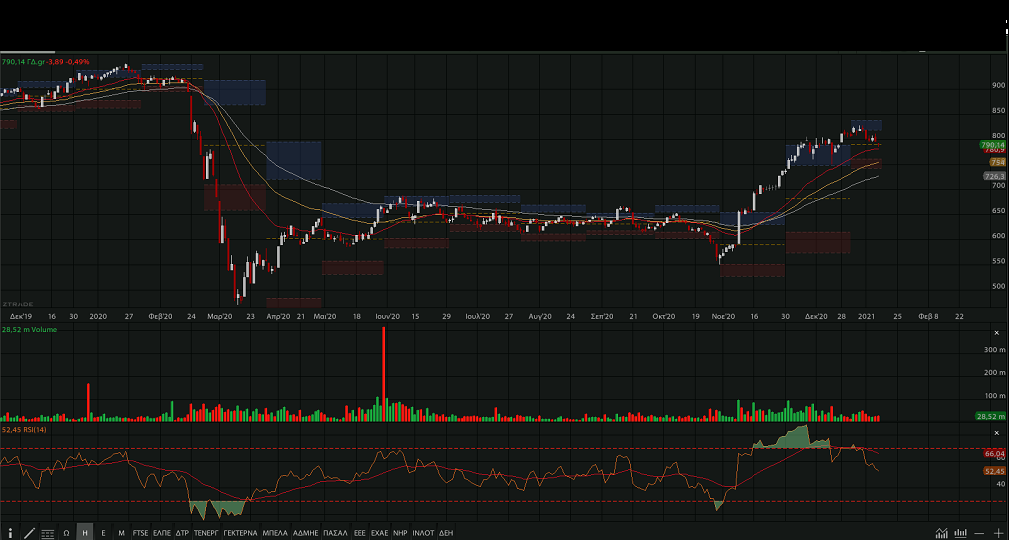The image size is (1009, 540).
Task: Close the Volume indicator panel
Action: pyautogui.click(x=997, y=333)
